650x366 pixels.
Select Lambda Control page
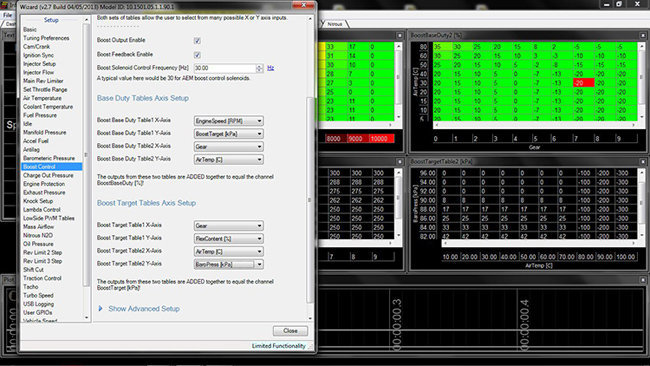point(42,210)
